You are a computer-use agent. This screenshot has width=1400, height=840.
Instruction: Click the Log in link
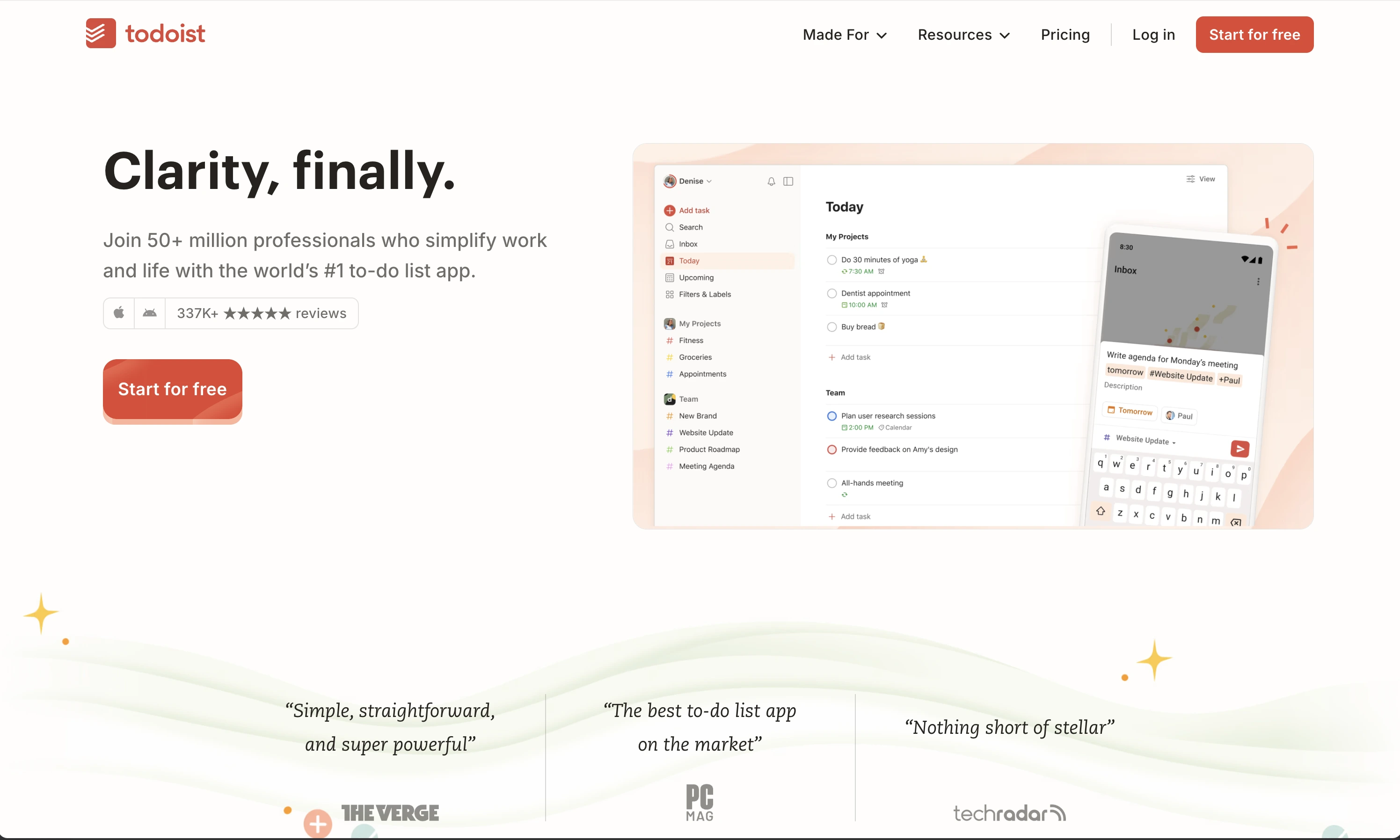pos(1153,35)
